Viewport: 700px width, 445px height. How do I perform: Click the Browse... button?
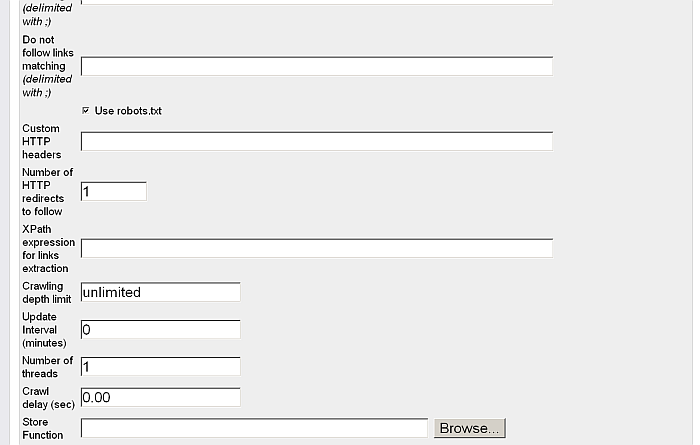(x=470, y=428)
